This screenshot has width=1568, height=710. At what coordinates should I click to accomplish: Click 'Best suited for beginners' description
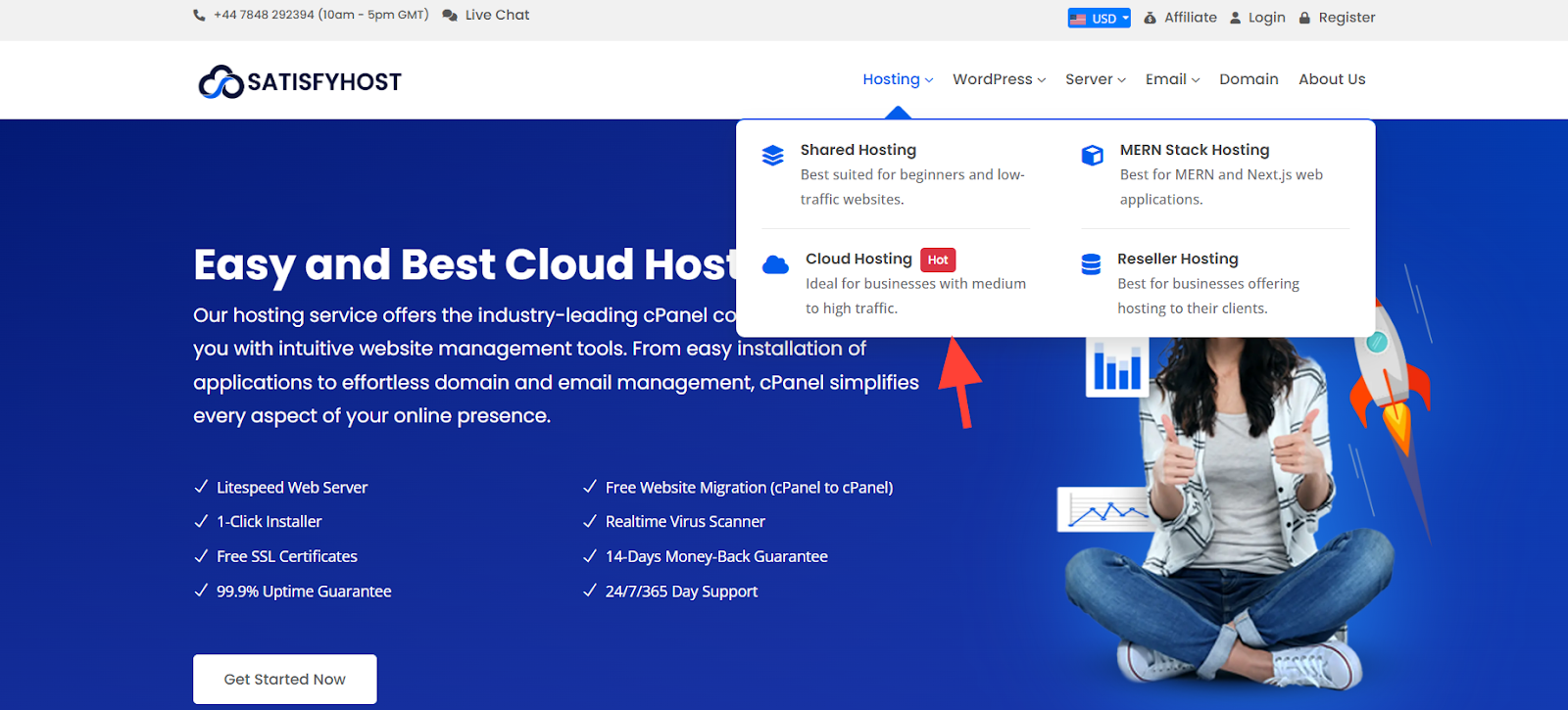[912, 187]
